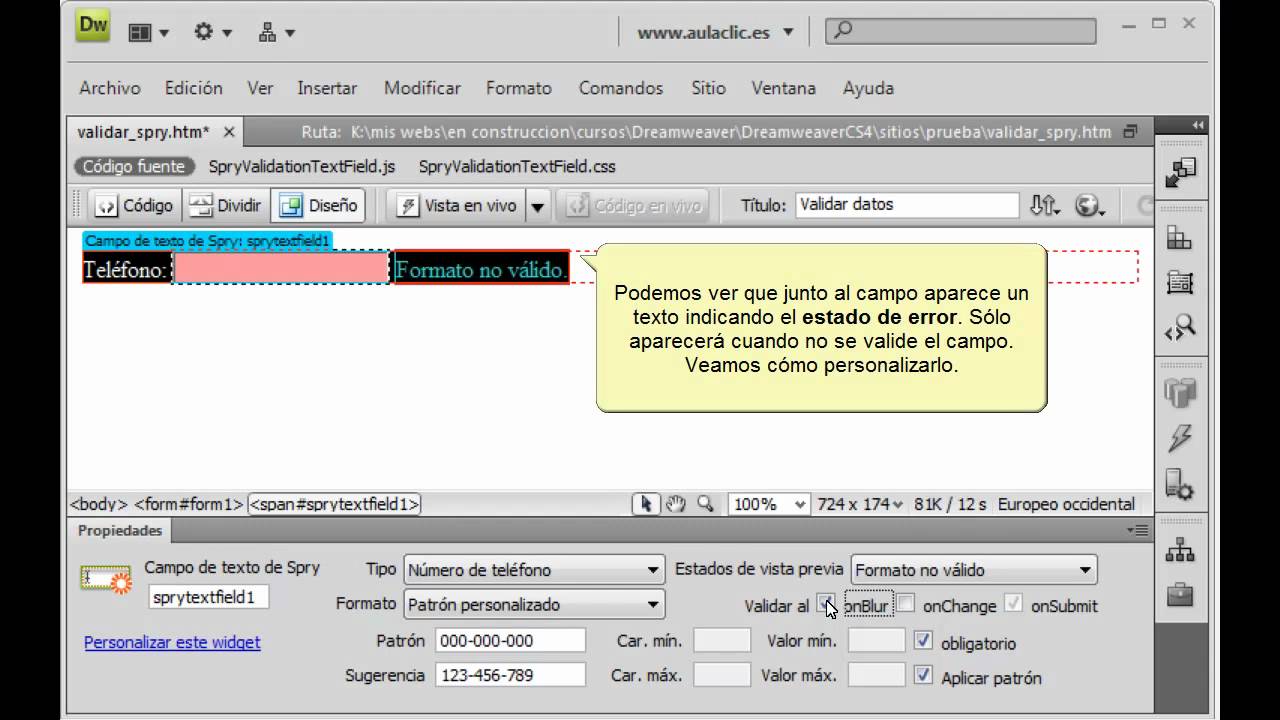This screenshot has height=720, width=1280.
Task: Select the <form#form1> tag selector
Action: [x=189, y=504]
